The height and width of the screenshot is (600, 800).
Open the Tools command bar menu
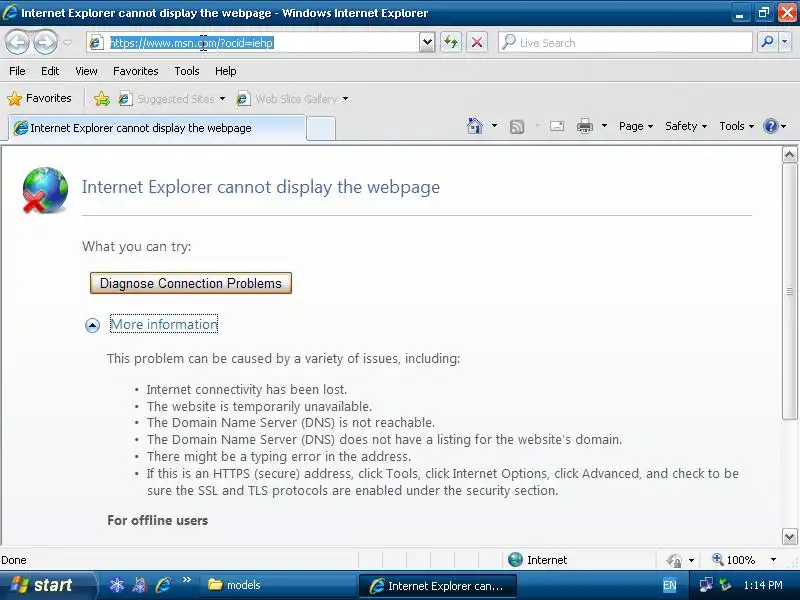pos(736,126)
